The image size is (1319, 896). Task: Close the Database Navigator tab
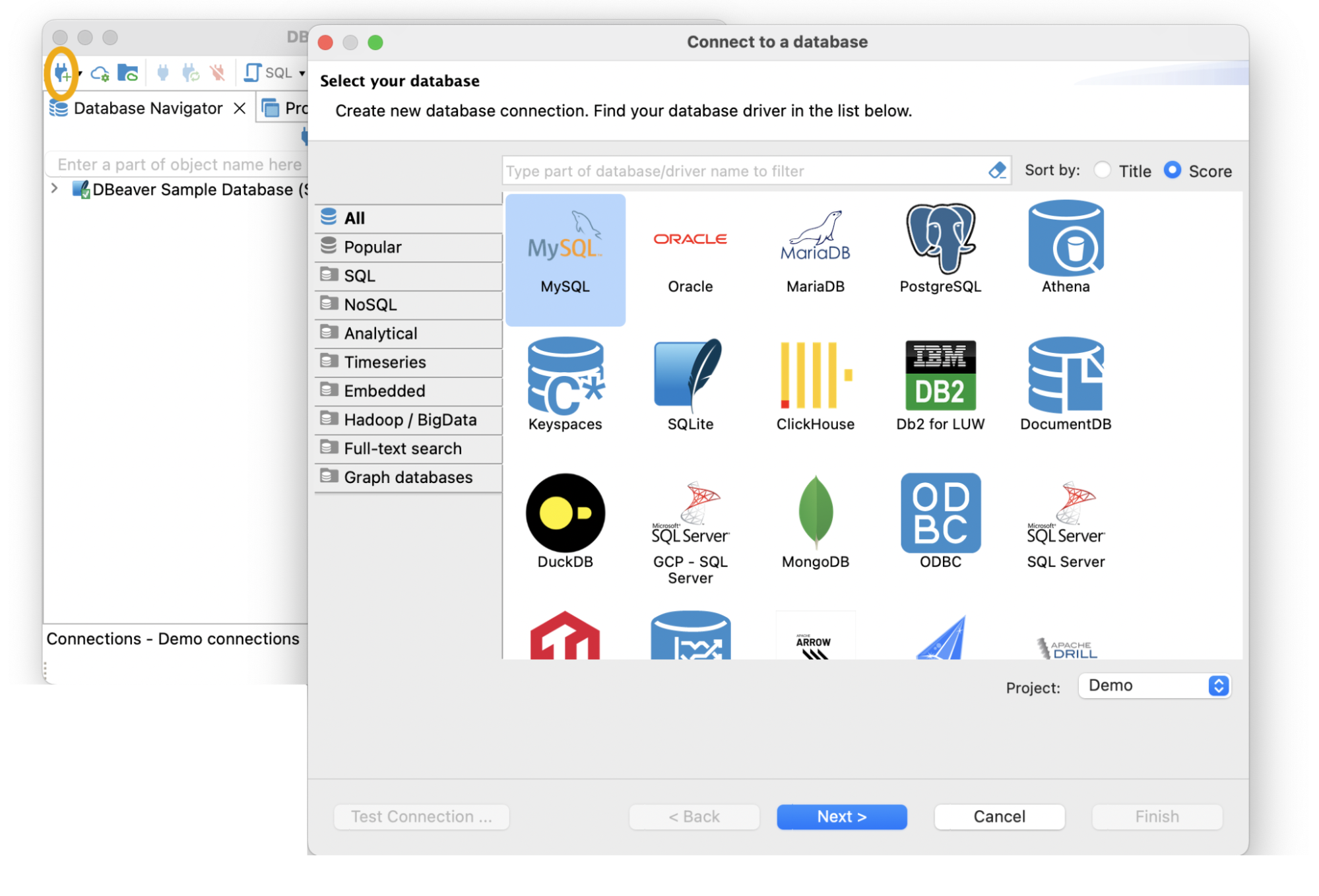pyautogui.click(x=240, y=108)
